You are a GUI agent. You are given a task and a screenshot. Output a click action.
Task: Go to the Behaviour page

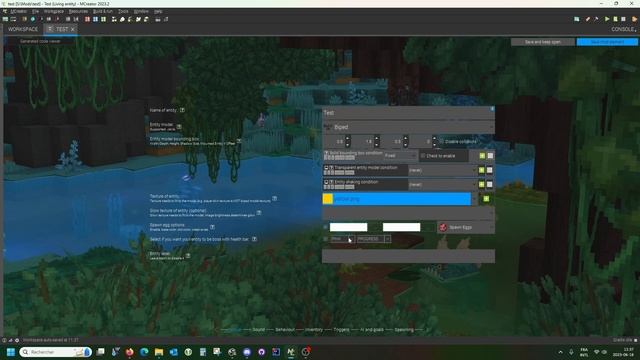click(285, 330)
